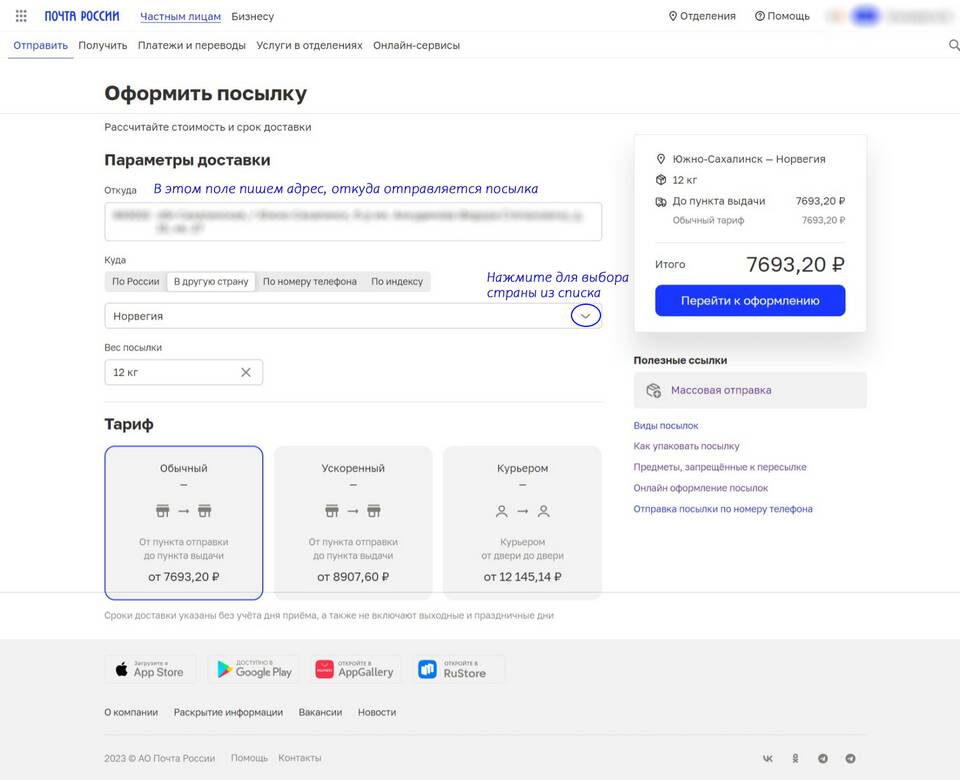Open the RuStore download badge
Viewport: 960px width, 780px height.
pos(459,670)
